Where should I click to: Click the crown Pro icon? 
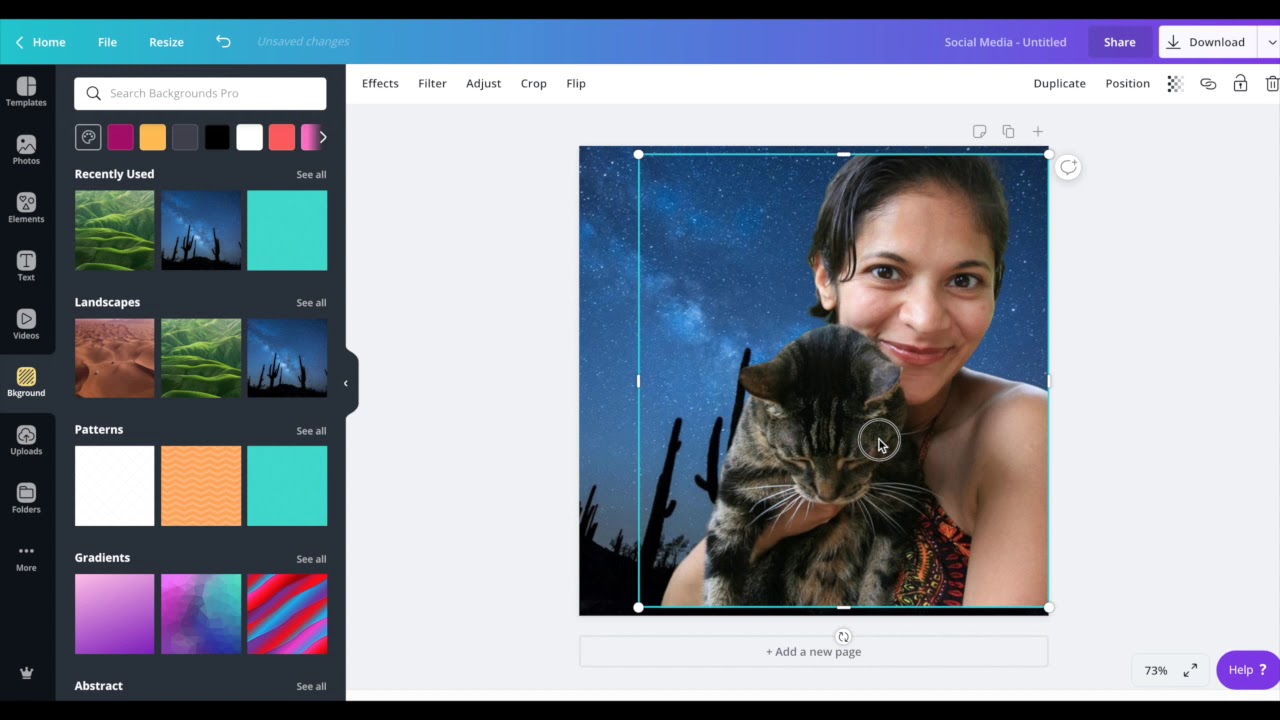26,673
